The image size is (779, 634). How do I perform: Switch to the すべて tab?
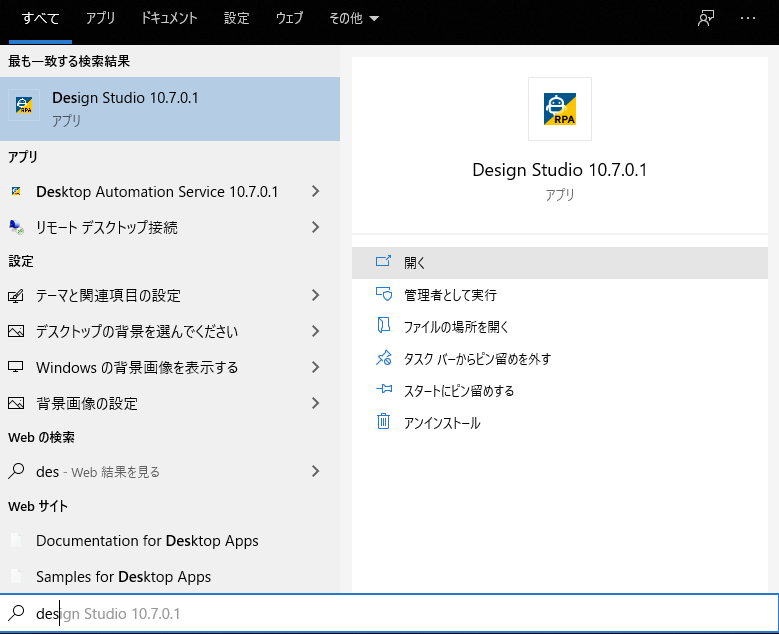(40, 18)
